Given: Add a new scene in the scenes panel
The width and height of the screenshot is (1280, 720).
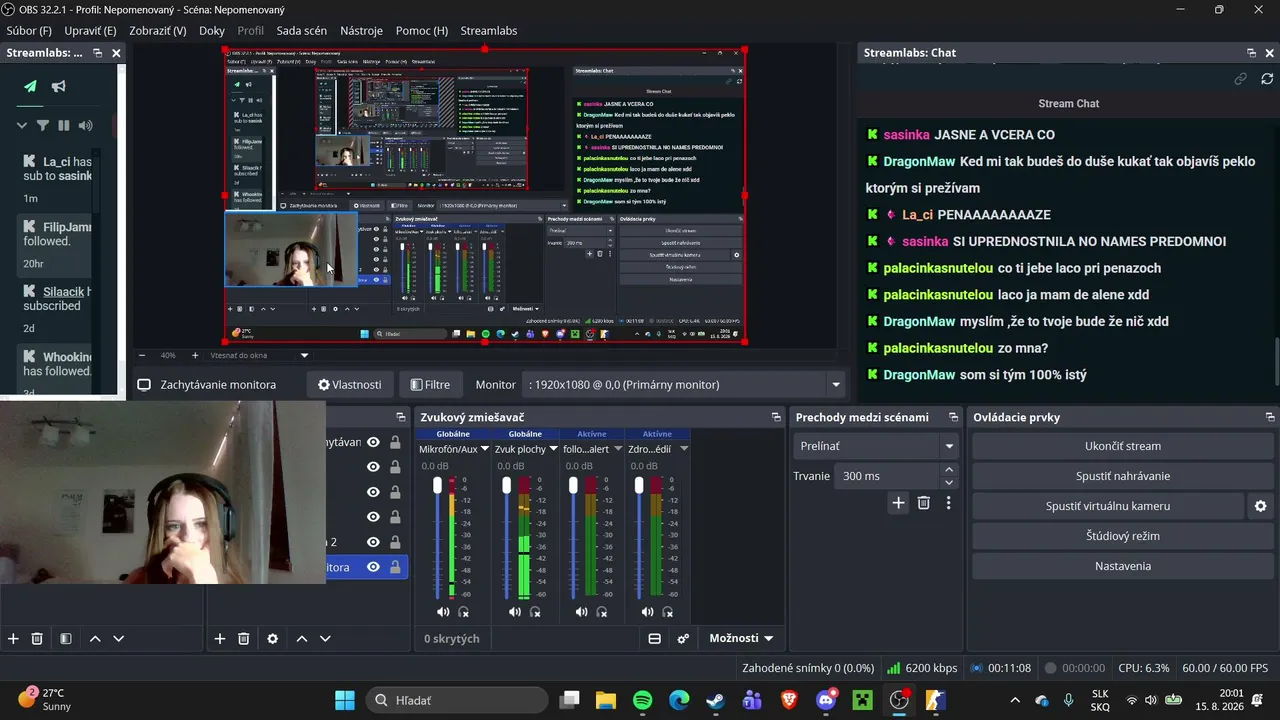Looking at the screenshot, I should click(x=13, y=639).
